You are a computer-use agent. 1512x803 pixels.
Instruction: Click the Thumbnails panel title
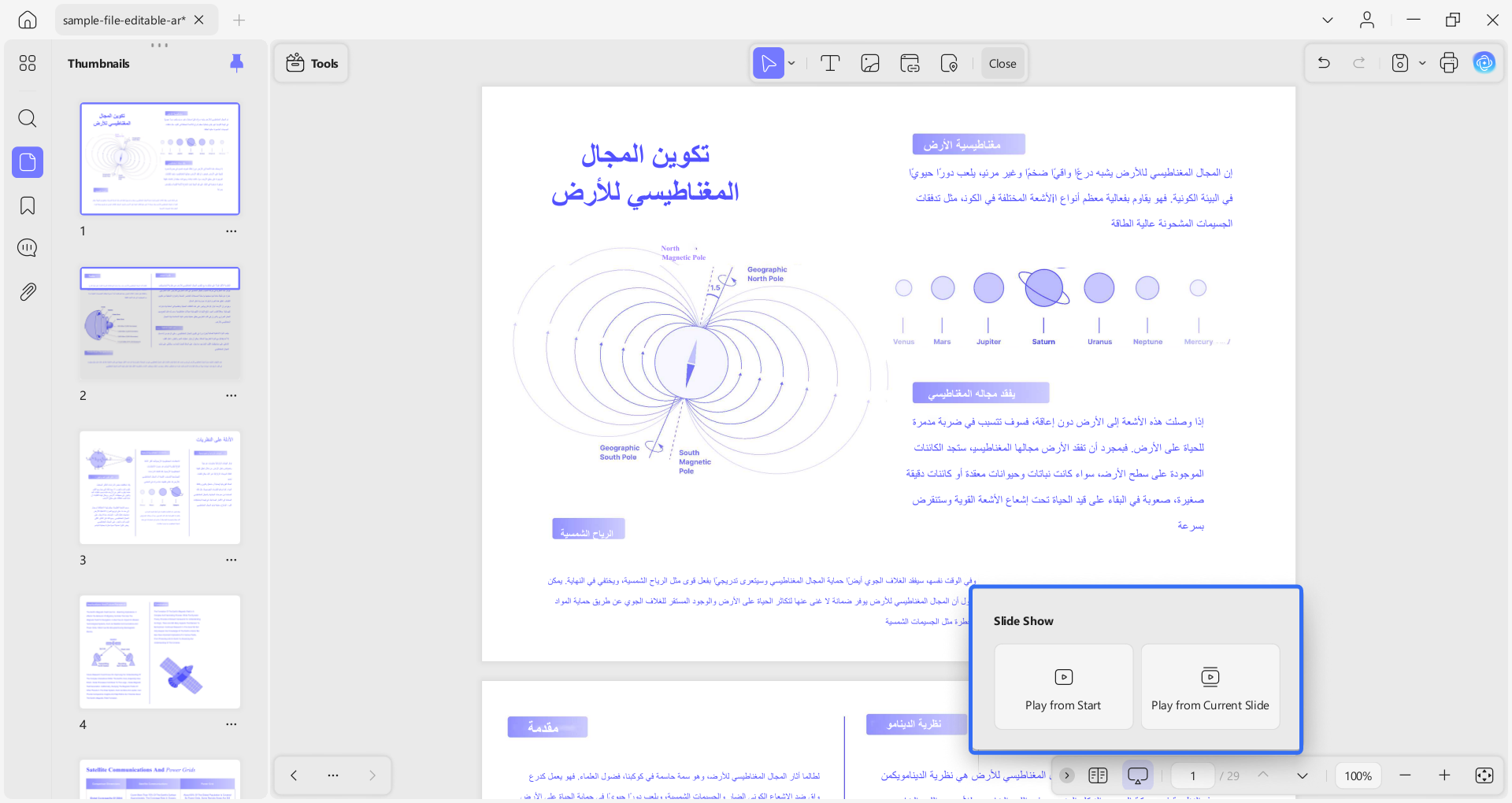click(98, 64)
